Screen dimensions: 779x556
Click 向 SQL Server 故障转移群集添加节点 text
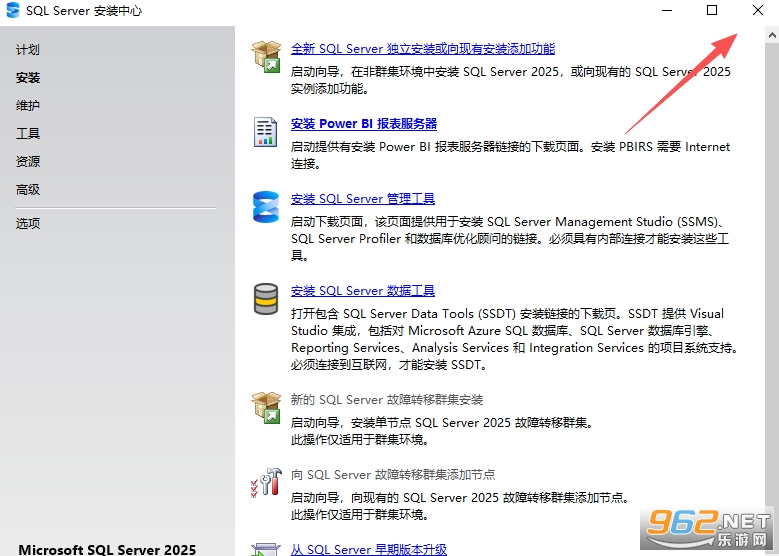tap(393, 475)
